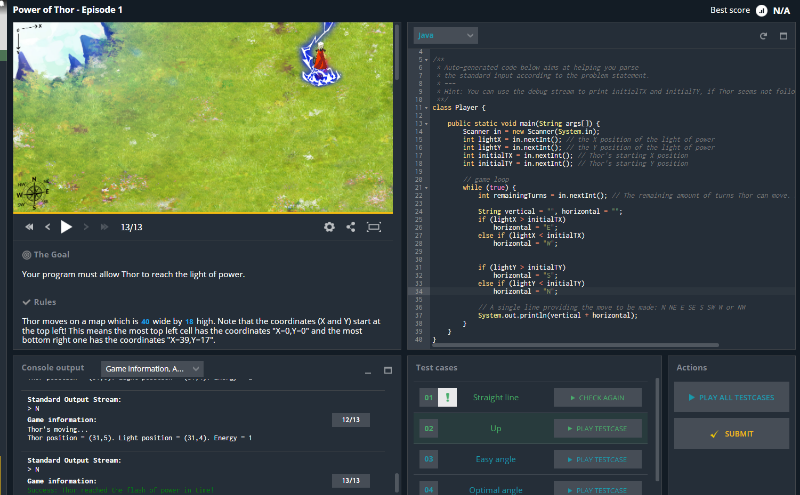This screenshot has width=800, height=495.
Task: Click the code editor horizontal scrollbar
Action: [x=575, y=345]
